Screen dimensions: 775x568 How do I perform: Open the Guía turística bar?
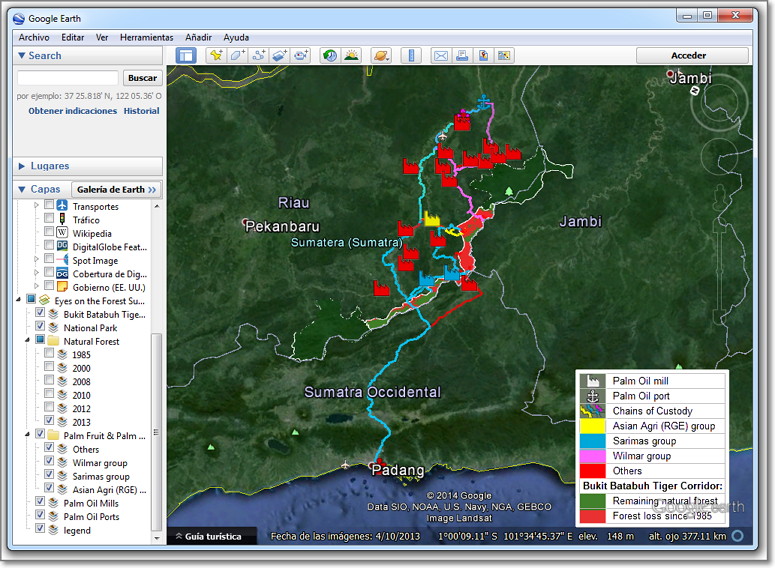click(x=212, y=536)
